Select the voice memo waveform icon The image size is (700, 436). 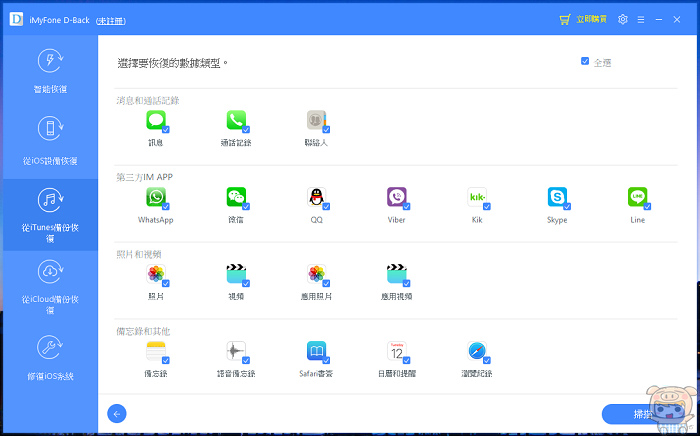click(236, 351)
